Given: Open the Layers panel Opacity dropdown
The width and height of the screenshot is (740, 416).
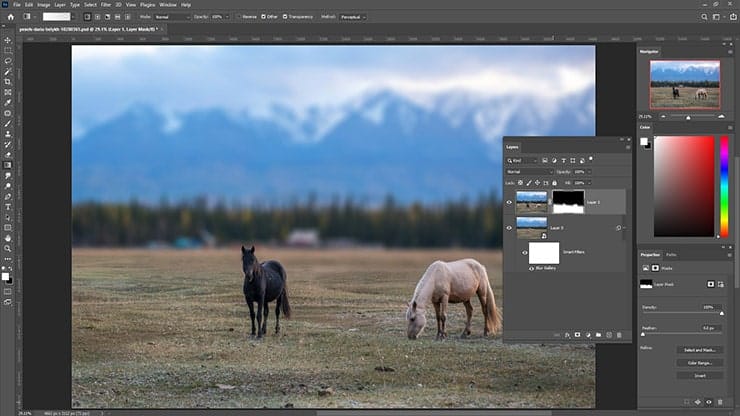Looking at the screenshot, I should click(x=589, y=172).
